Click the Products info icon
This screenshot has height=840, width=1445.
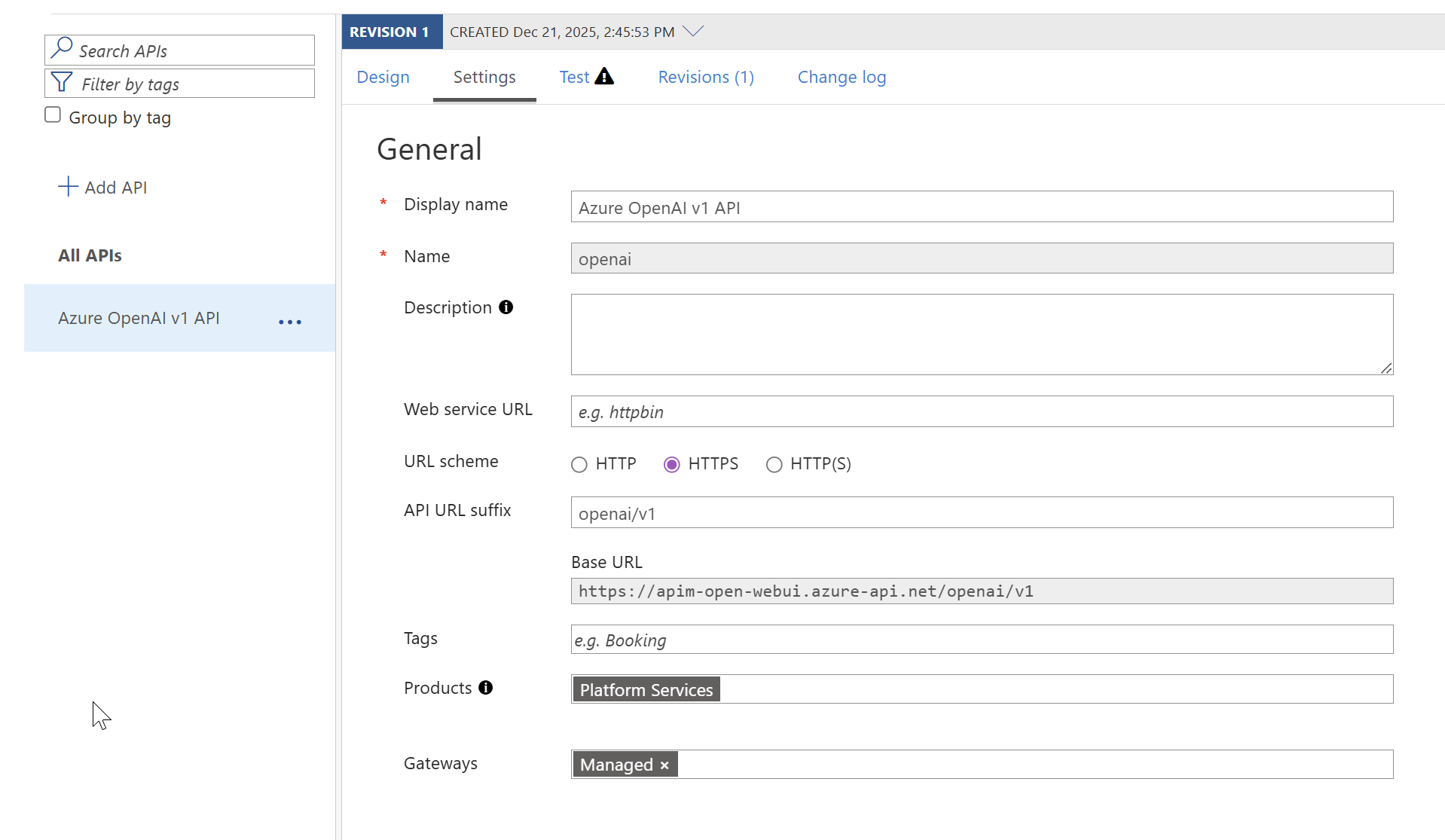coord(486,688)
